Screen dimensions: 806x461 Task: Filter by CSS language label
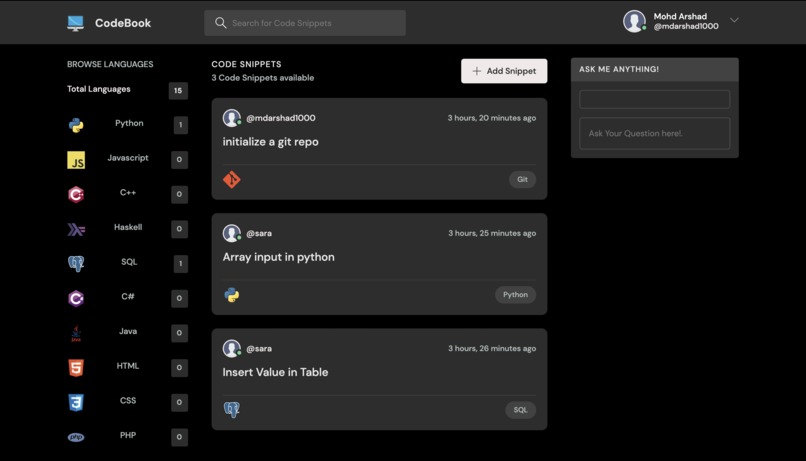pyautogui.click(x=128, y=400)
